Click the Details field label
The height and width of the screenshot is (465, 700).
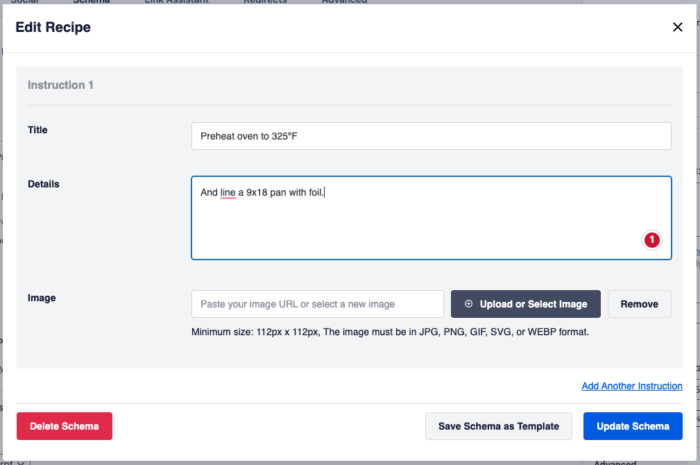43,184
